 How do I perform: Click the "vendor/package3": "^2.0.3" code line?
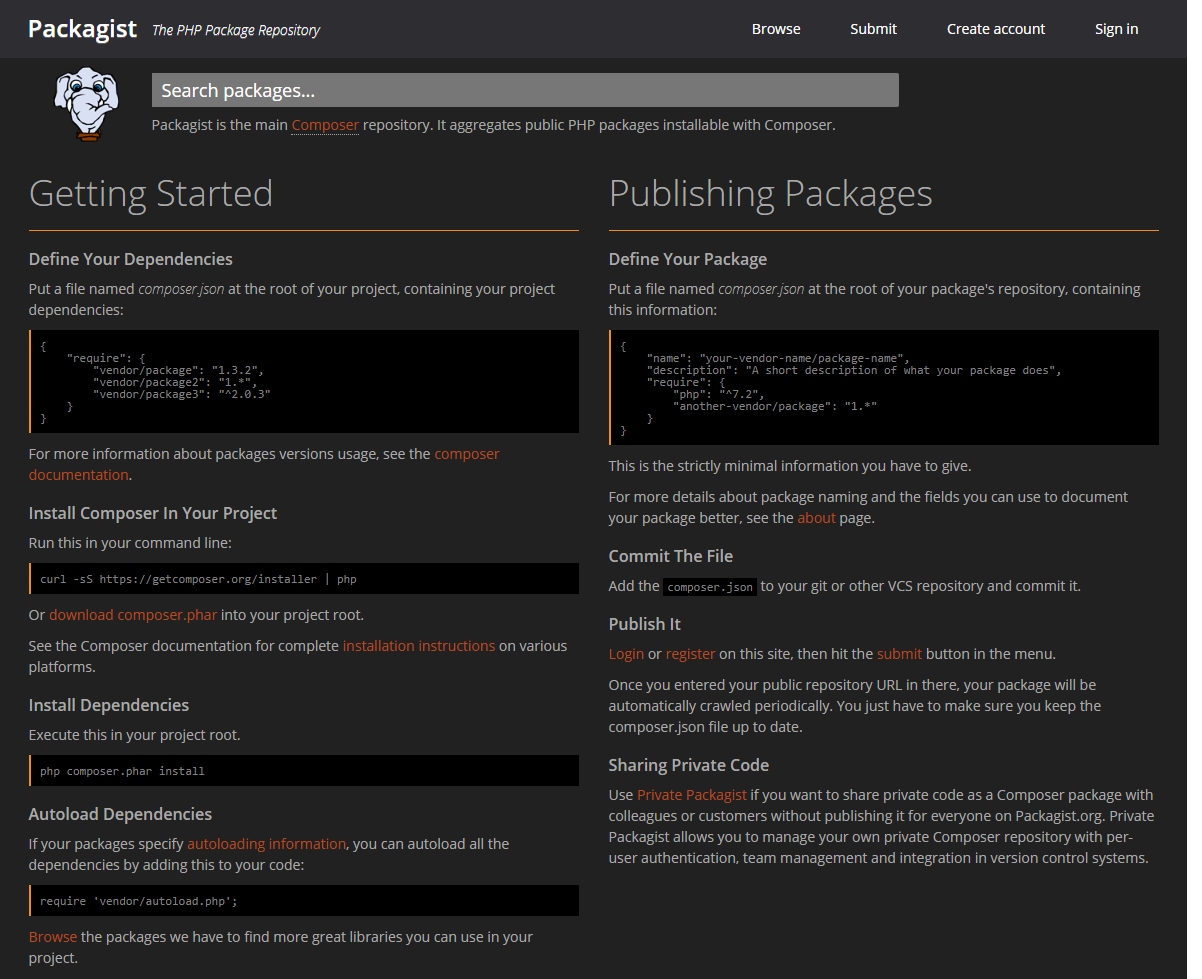click(182, 394)
